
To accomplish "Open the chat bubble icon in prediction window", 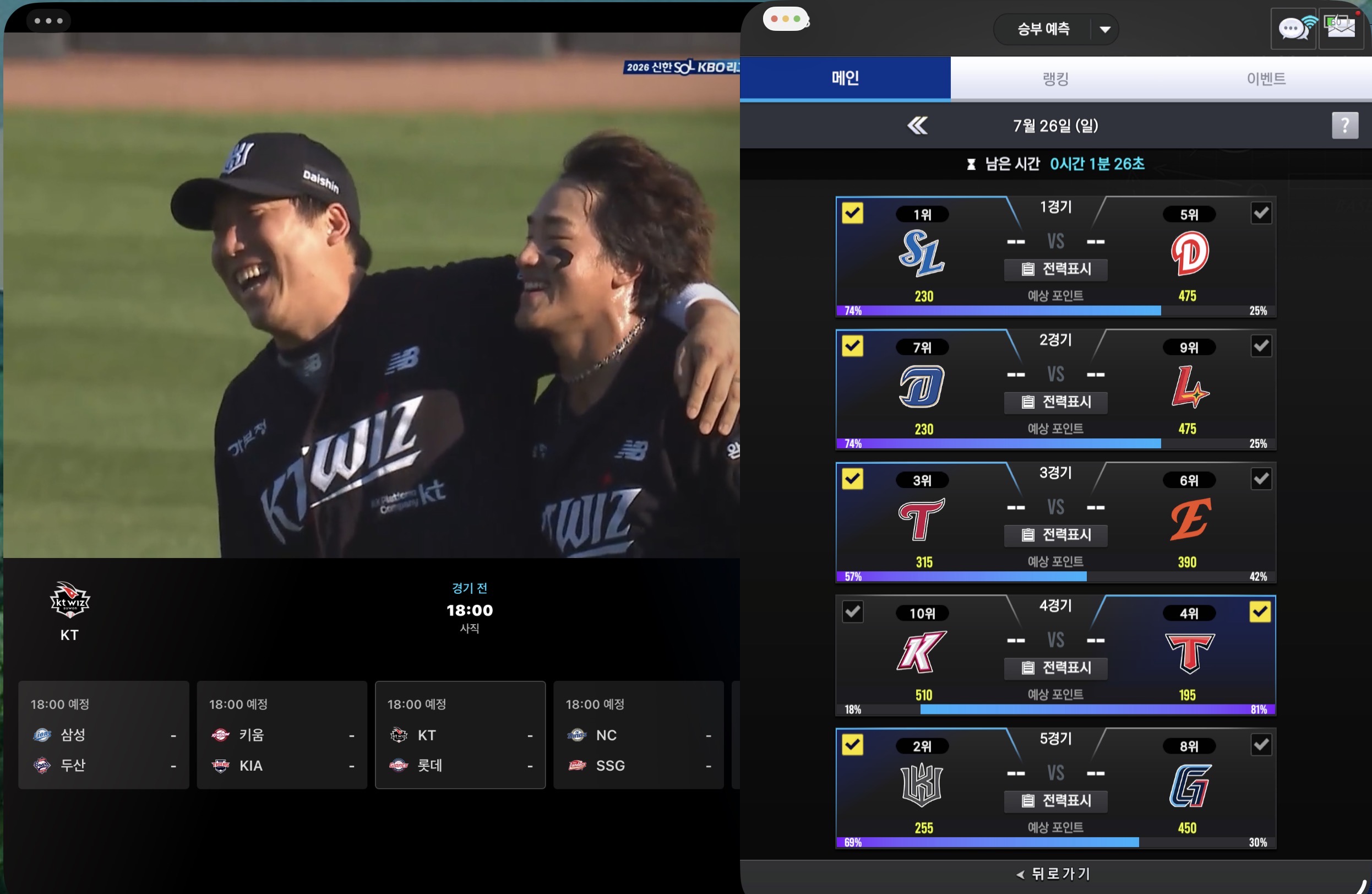I will coord(1293,28).
